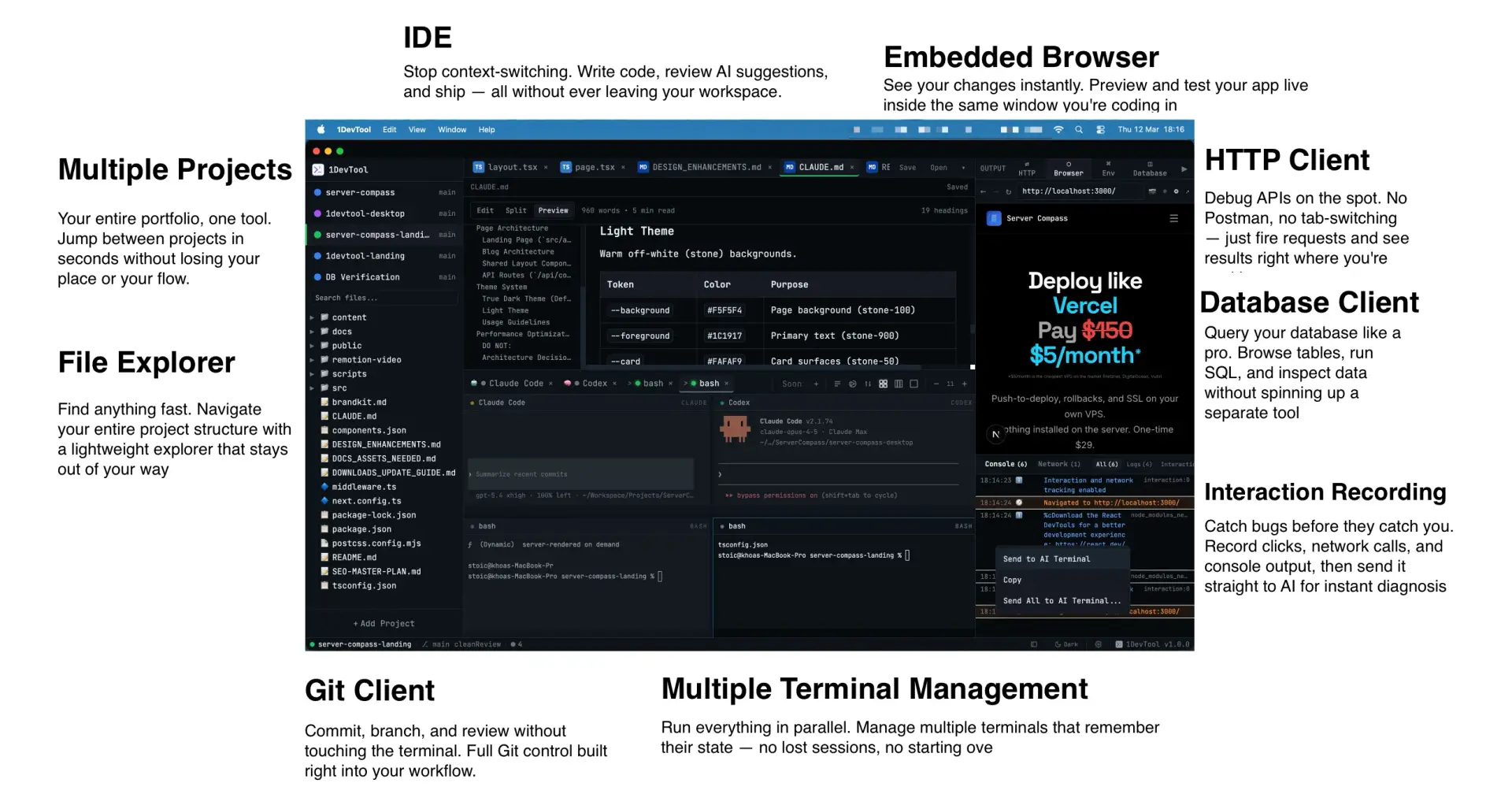
Task: Open the Server Compass hamburger menu
Action: (x=1173, y=218)
